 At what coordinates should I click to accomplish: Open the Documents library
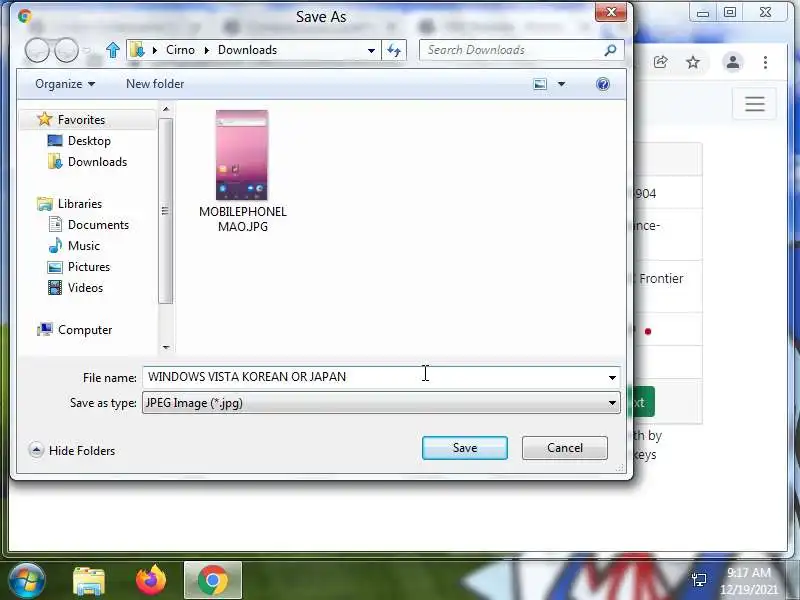click(x=98, y=225)
